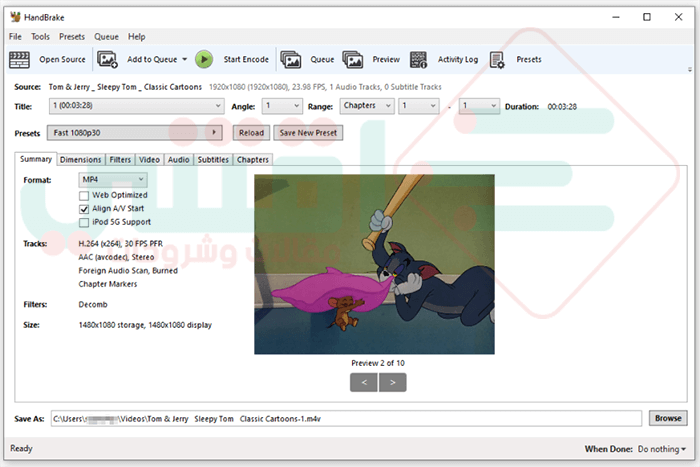This screenshot has width=700, height=467.
Task: Open the When Done dropdown
Action: [662, 449]
